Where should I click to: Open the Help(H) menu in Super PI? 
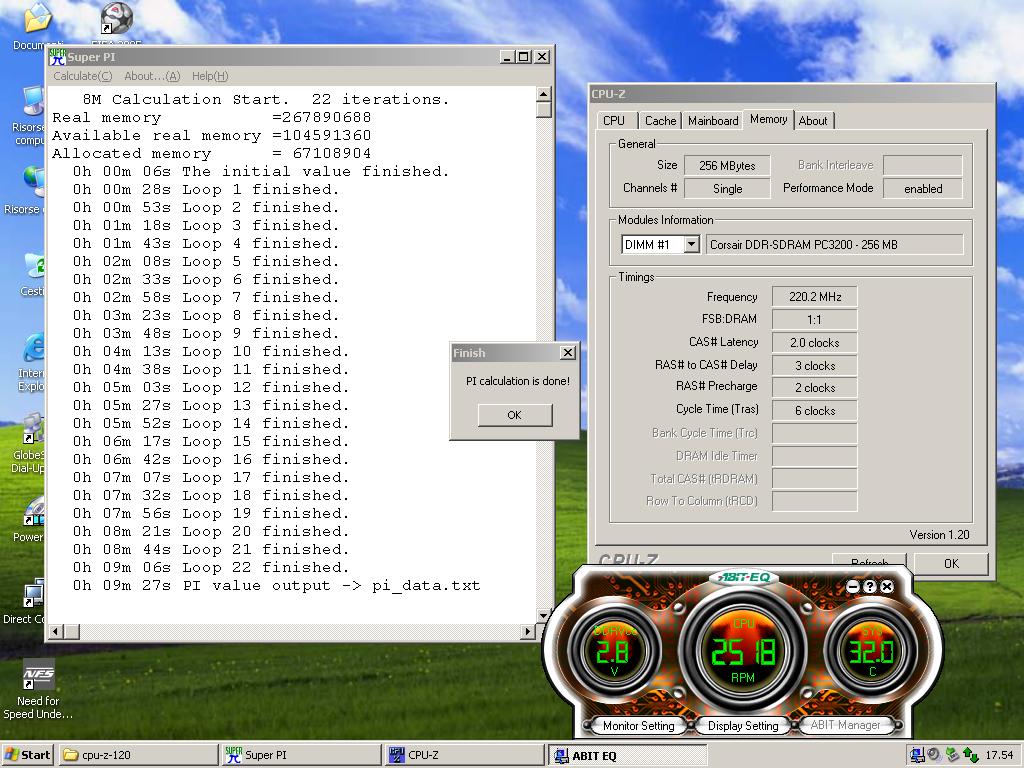tap(210, 76)
